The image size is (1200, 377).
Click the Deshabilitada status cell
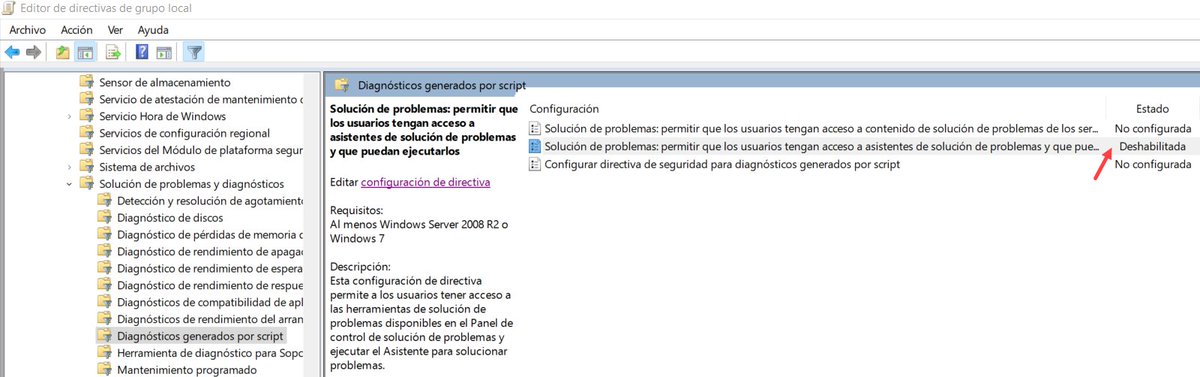[1153, 147]
